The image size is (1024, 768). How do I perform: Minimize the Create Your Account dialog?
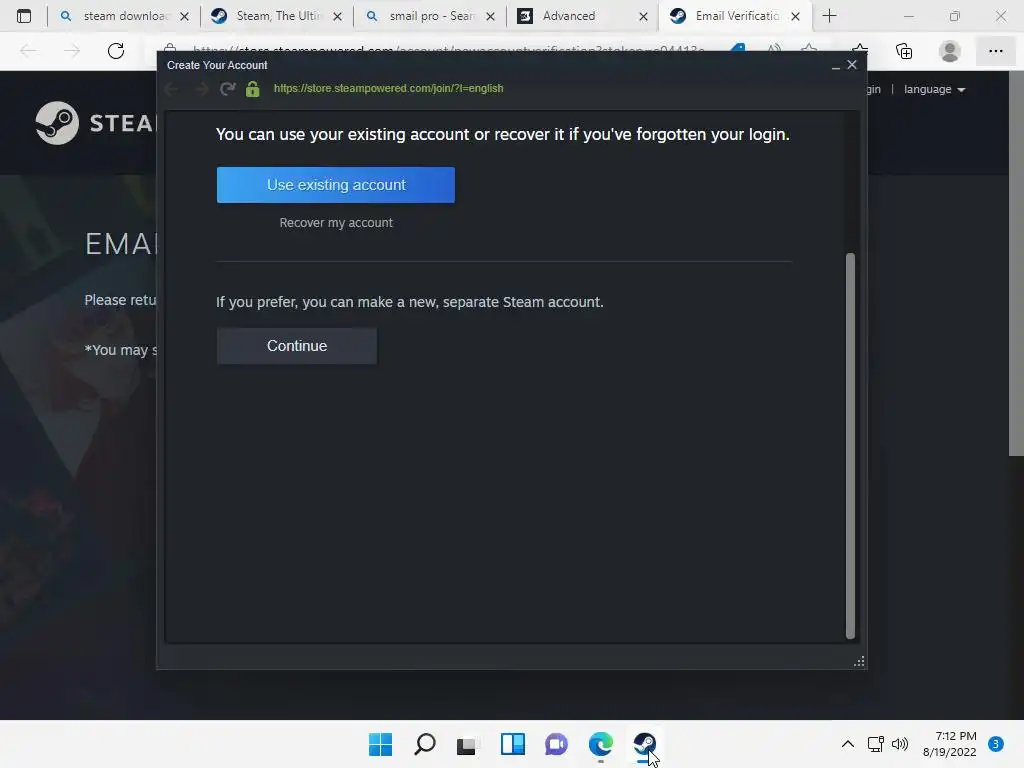(835, 65)
